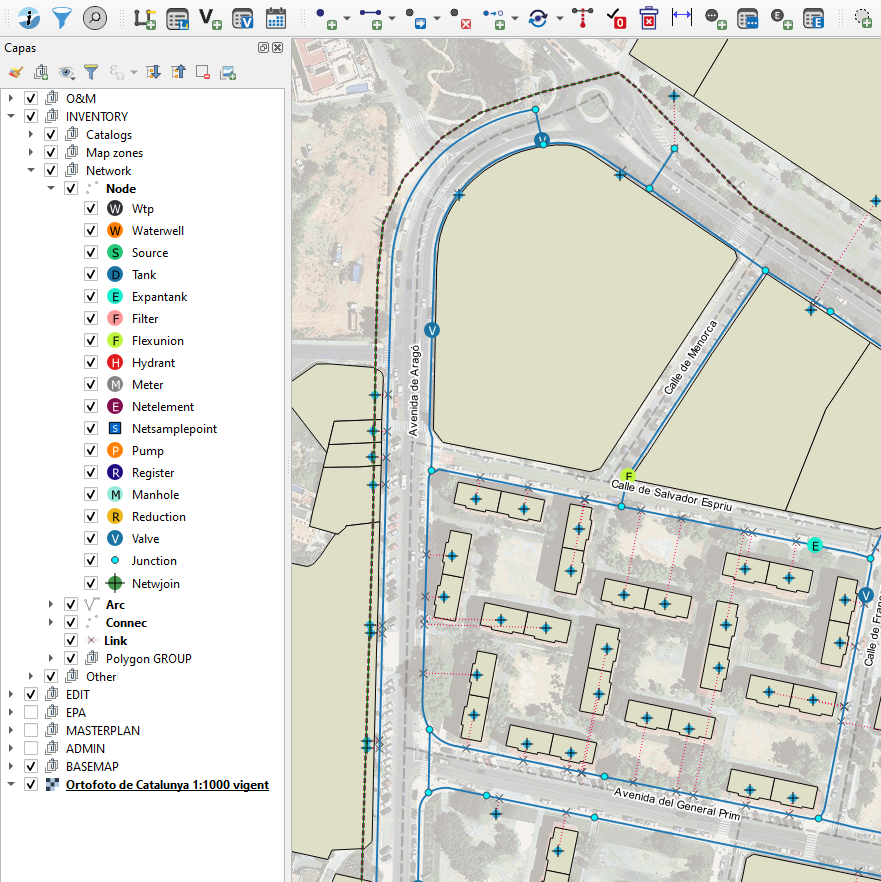Uncheck the Ortofoto de Catalunya layer checkbox
This screenshot has width=881, height=882.
pos(31,784)
